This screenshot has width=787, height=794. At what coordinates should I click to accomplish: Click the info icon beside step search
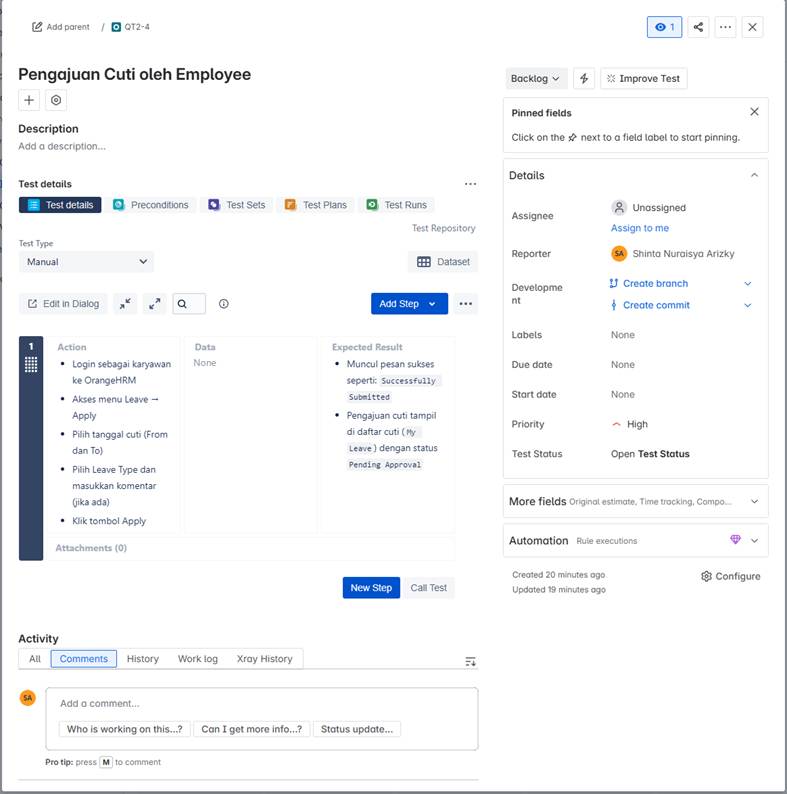224,304
